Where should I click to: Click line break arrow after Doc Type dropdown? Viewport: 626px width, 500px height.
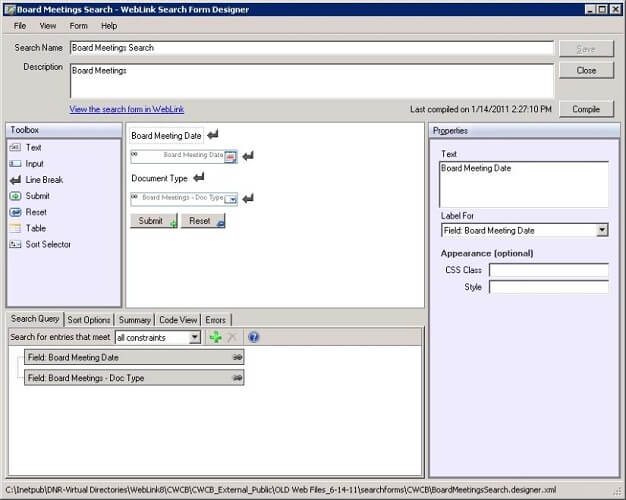(x=248, y=198)
